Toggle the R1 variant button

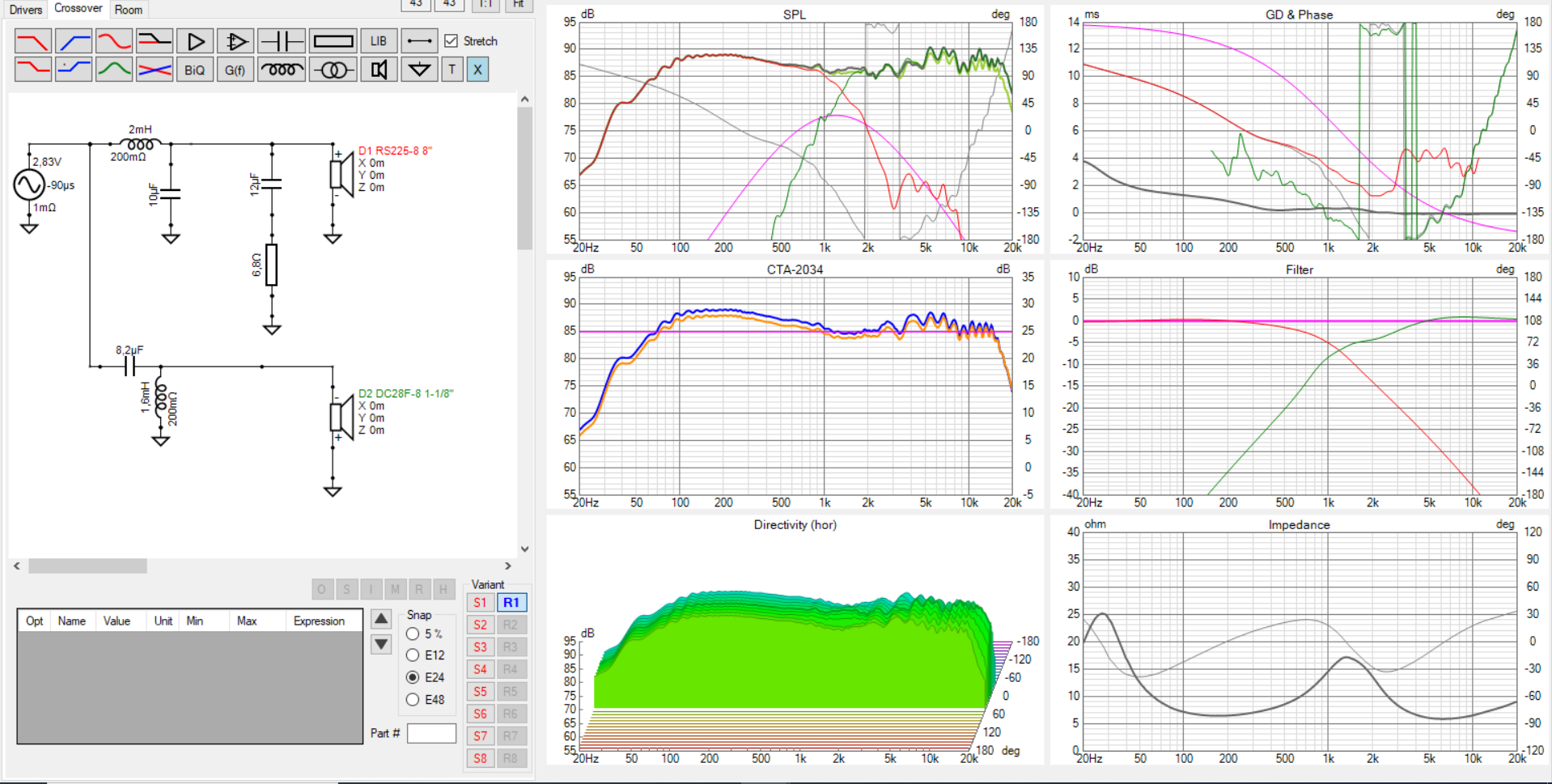click(x=511, y=603)
